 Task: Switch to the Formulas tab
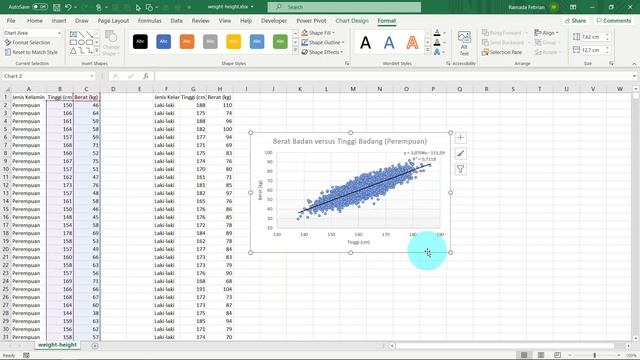pos(150,20)
